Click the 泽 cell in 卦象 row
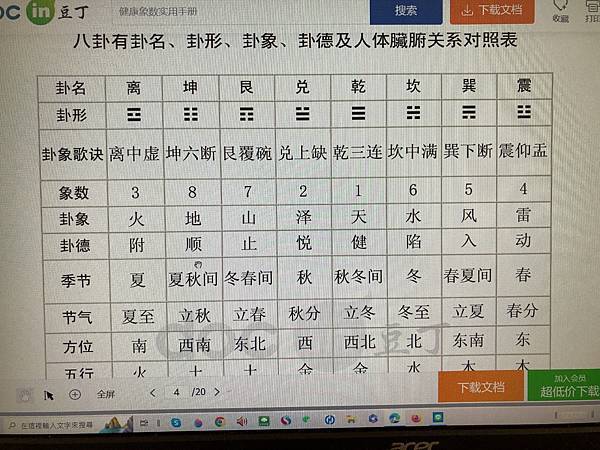The image size is (600, 450). click(x=304, y=217)
